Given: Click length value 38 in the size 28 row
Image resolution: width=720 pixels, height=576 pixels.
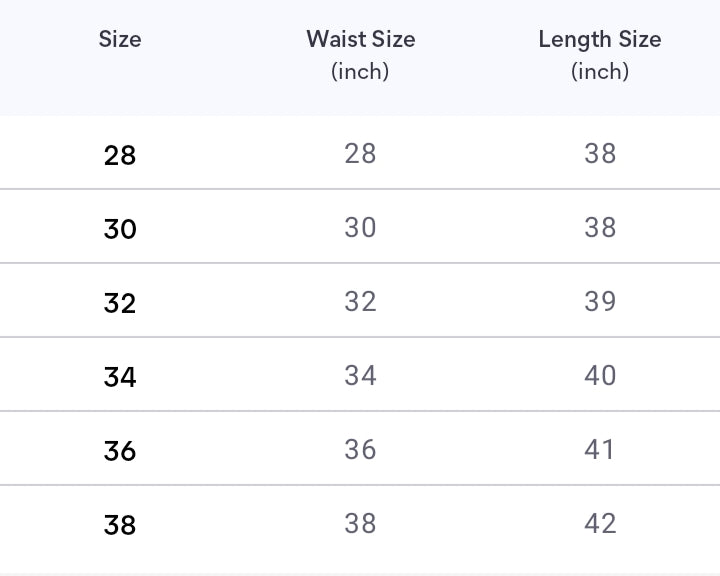Looking at the screenshot, I should click(x=600, y=153).
